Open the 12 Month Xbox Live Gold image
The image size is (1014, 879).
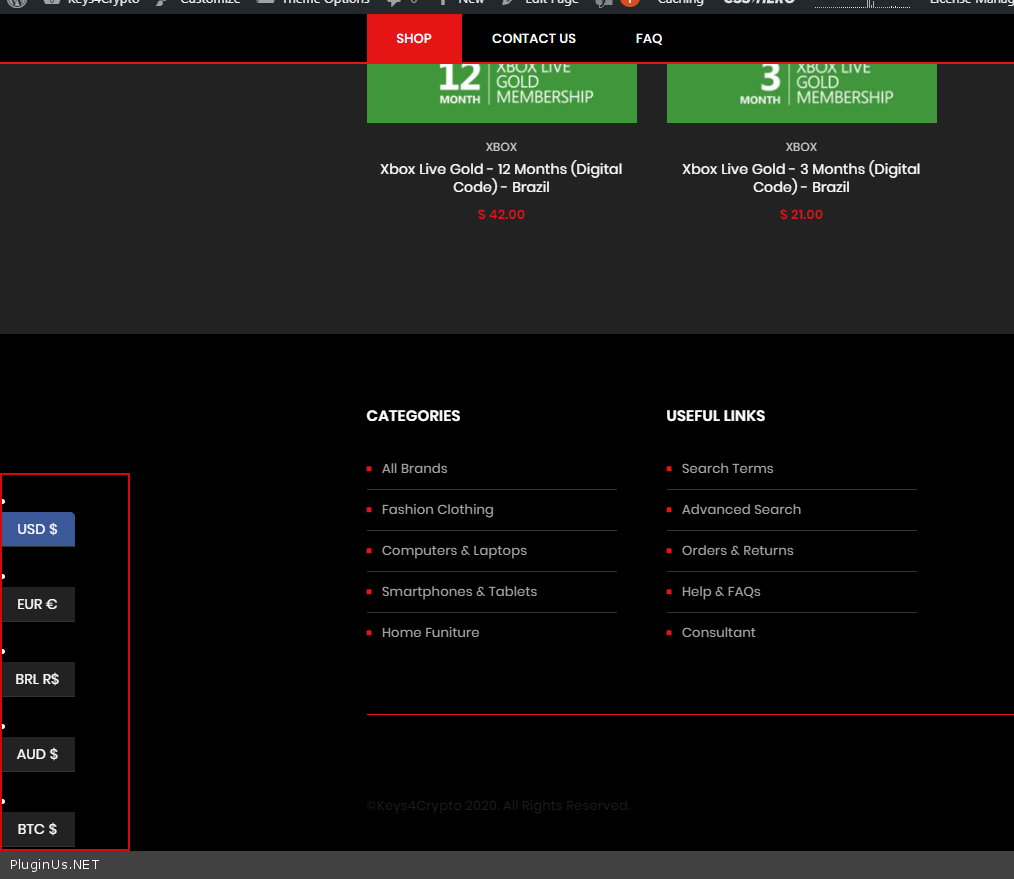coord(502,90)
